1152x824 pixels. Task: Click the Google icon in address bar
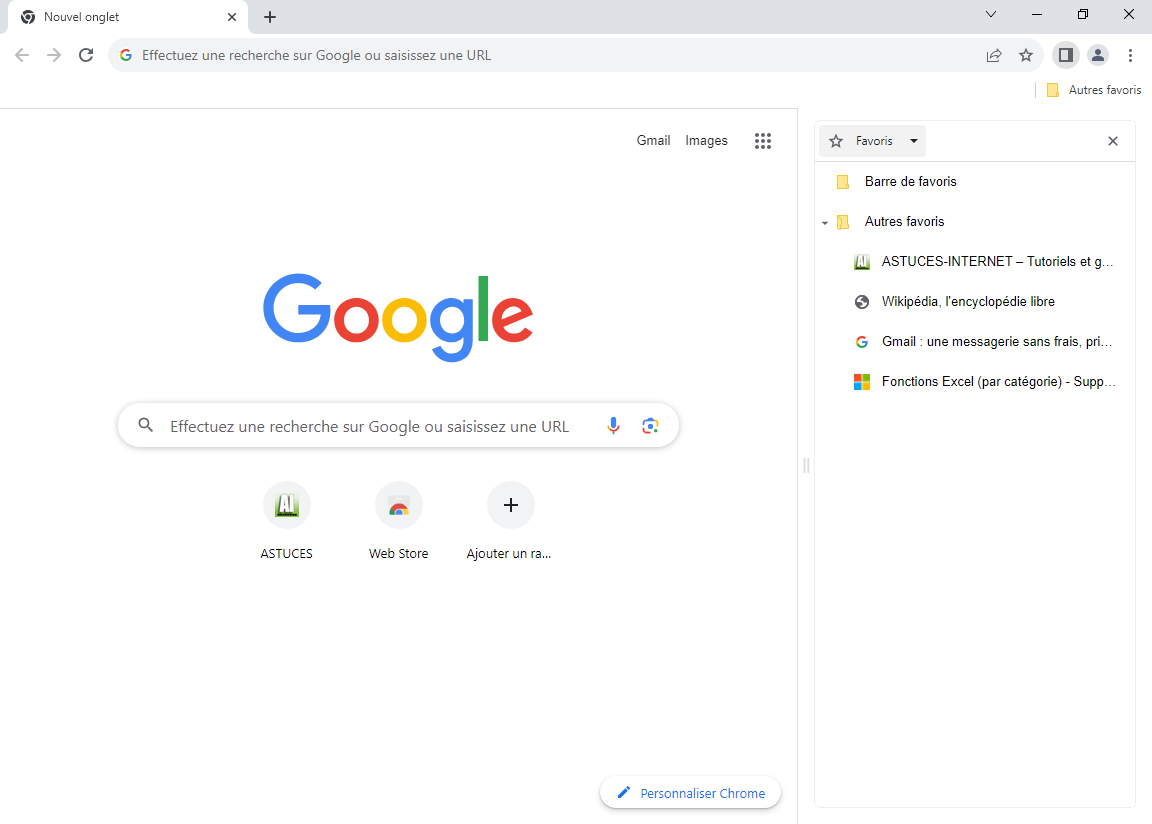pos(126,55)
